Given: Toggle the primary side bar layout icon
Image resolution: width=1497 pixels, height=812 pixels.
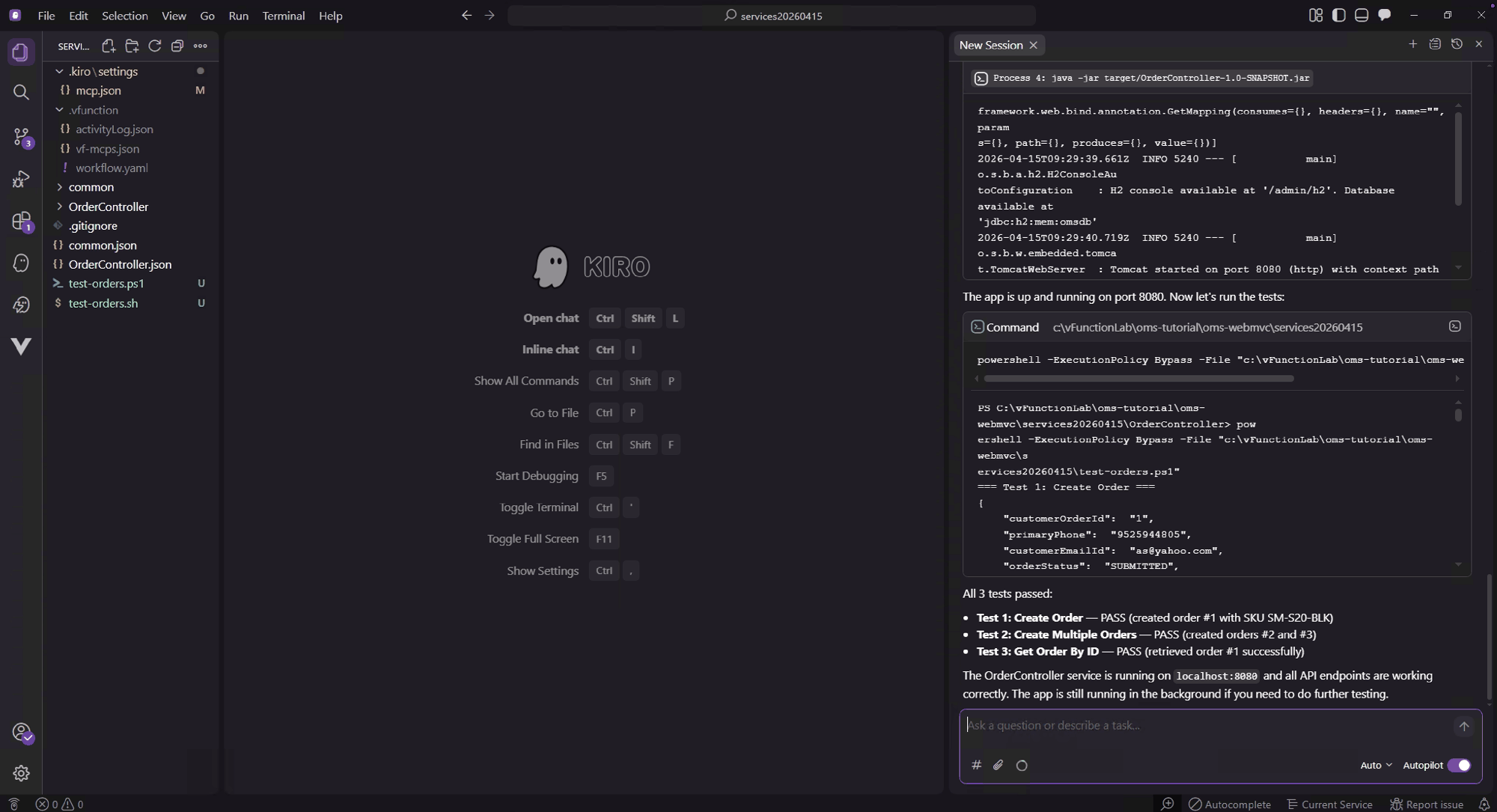Looking at the screenshot, I should tap(1338, 15).
